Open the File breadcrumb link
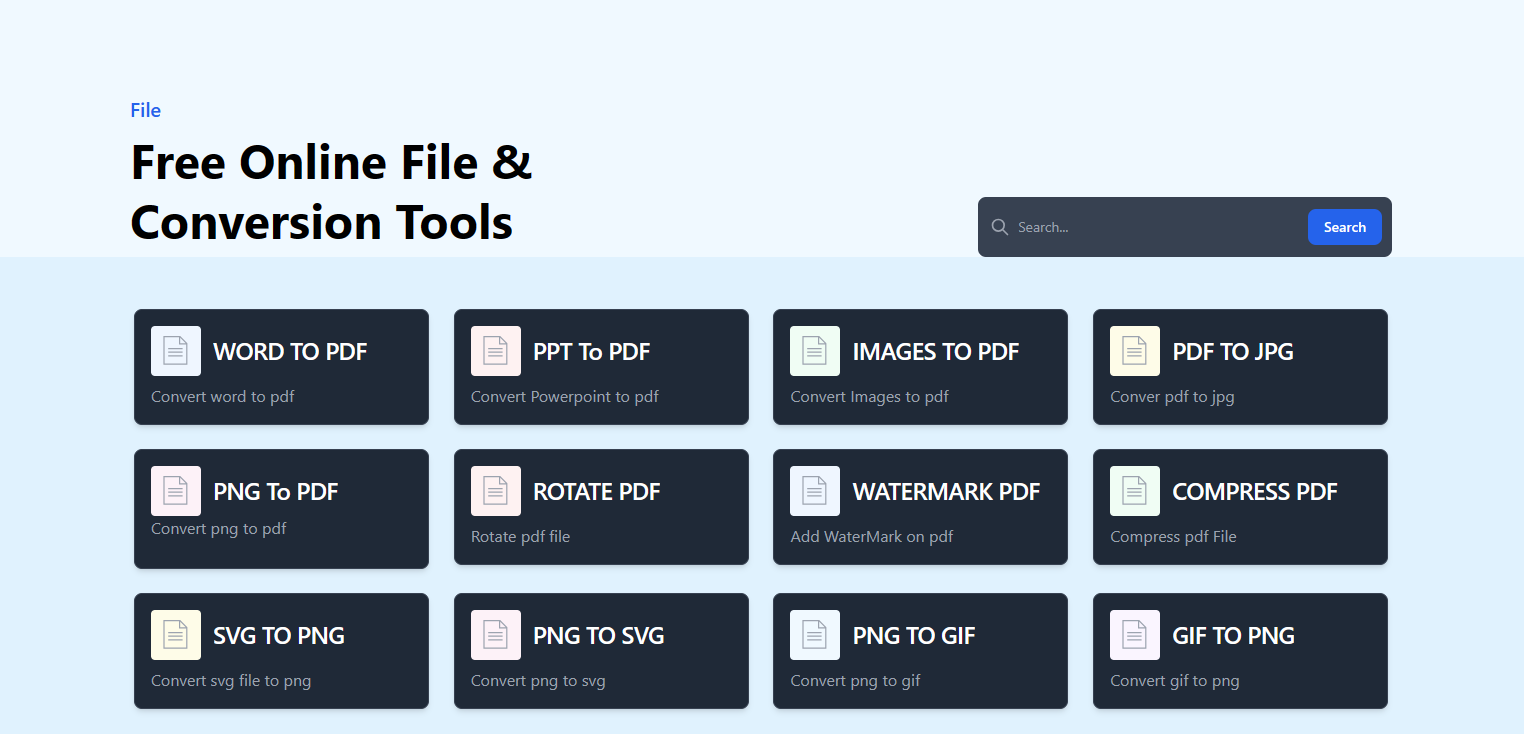This screenshot has height=734, width=1524. (146, 110)
